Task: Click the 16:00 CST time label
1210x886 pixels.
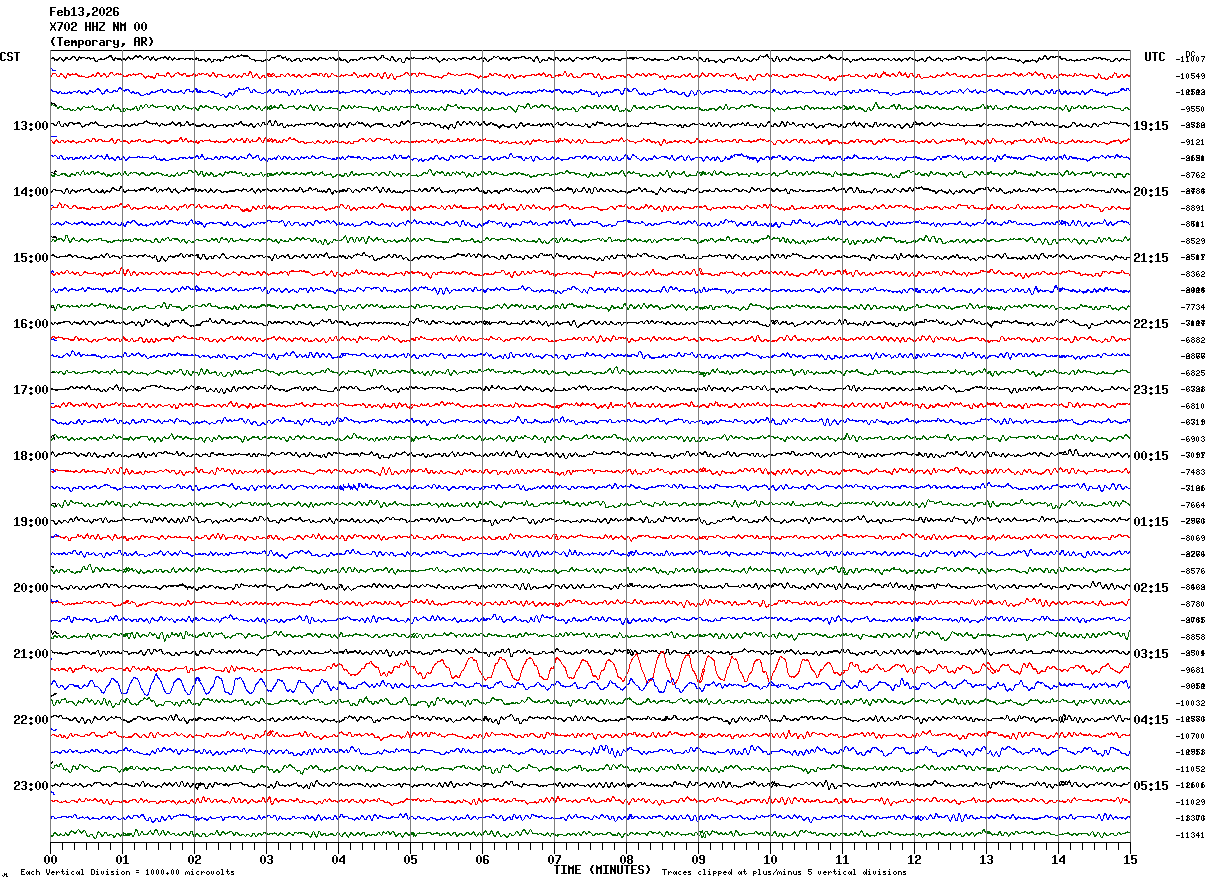Action: pos(30,324)
